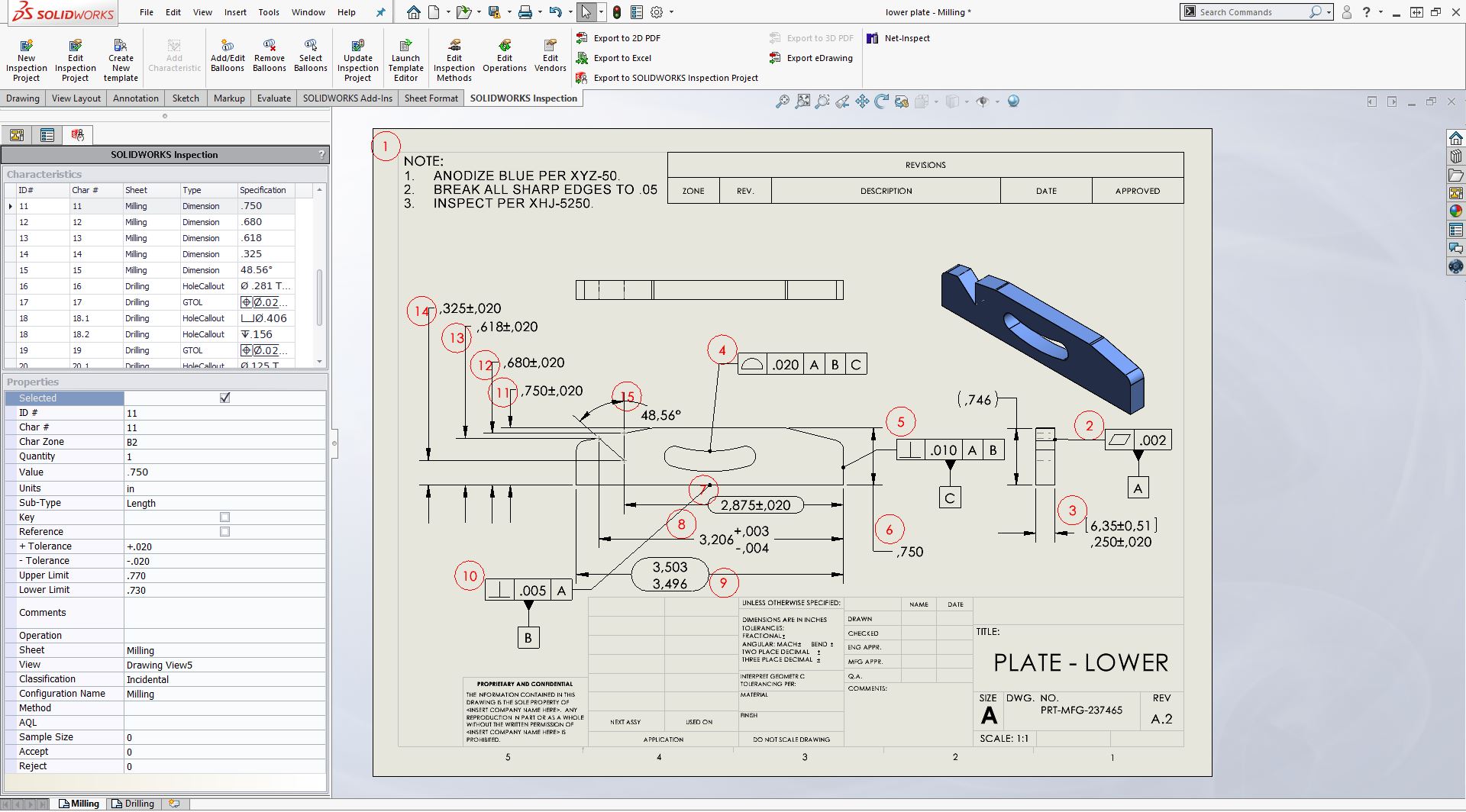Click the Search Commands input field
The image size is (1466, 812).
tap(1252, 12)
